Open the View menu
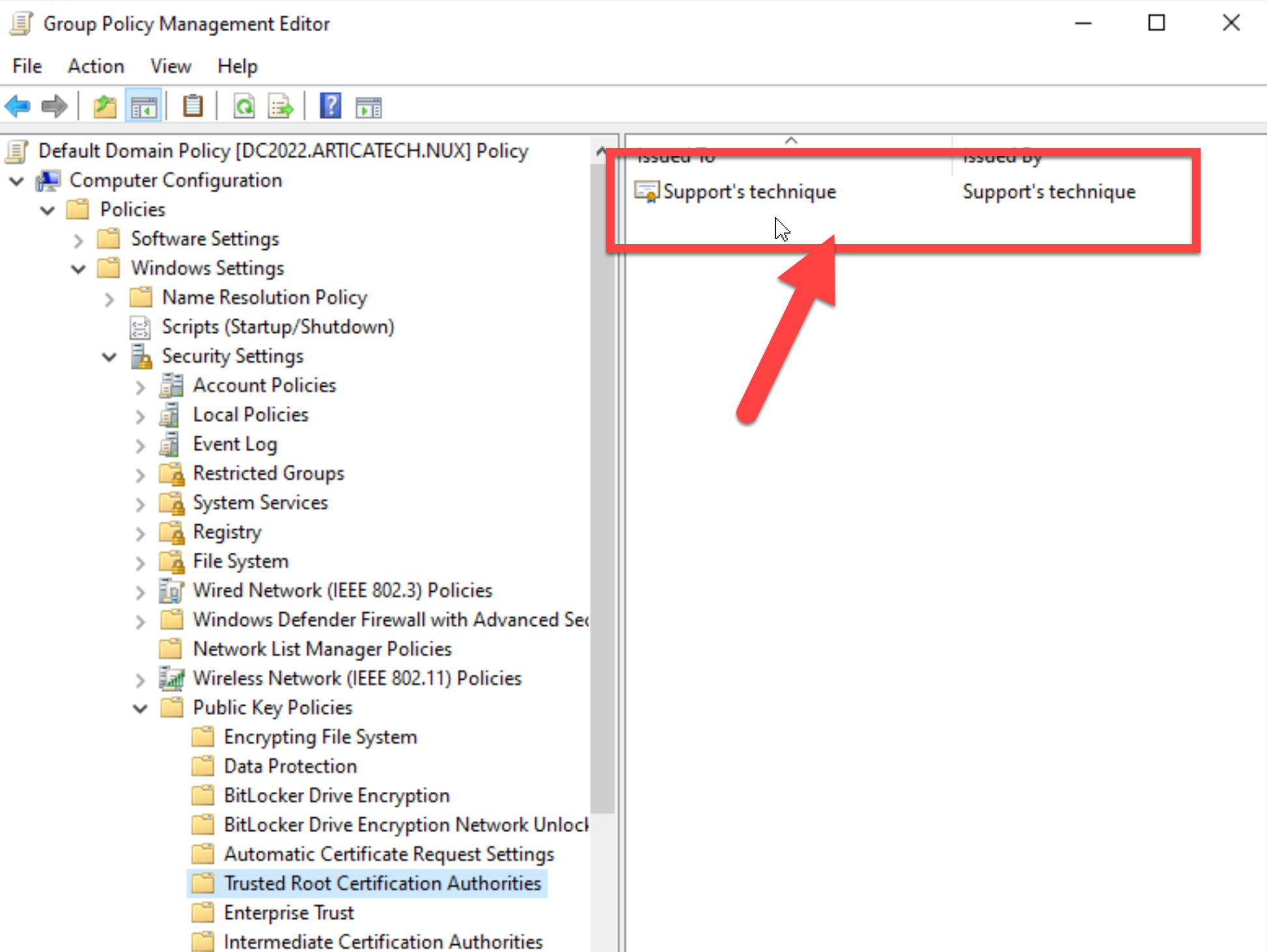Viewport: 1267px width, 952px height. pyautogui.click(x=171, y=66)
